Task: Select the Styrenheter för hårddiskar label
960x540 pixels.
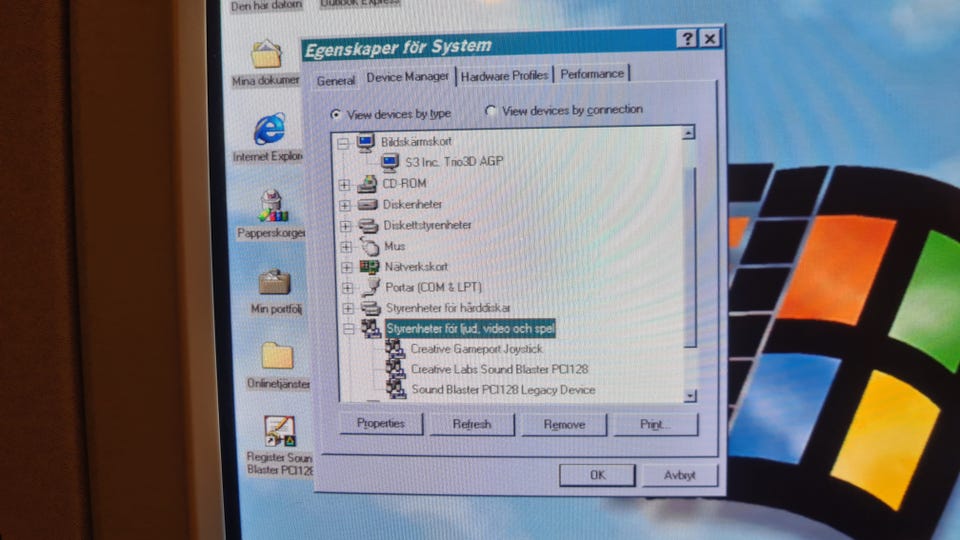Action: 448,308
